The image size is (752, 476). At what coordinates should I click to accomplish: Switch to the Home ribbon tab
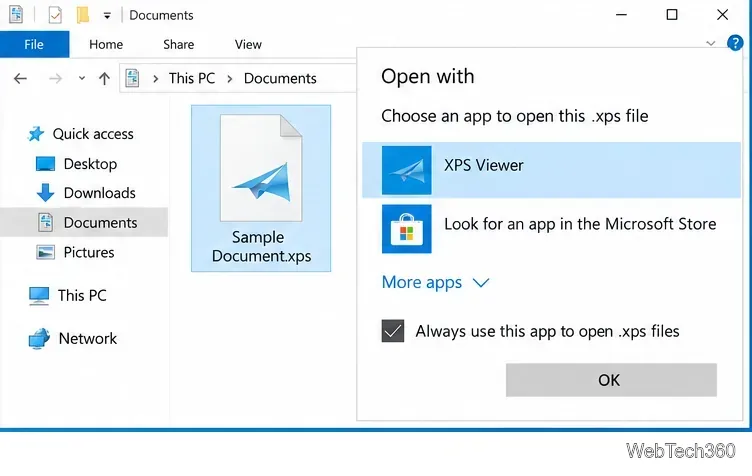tap(106, 45)
